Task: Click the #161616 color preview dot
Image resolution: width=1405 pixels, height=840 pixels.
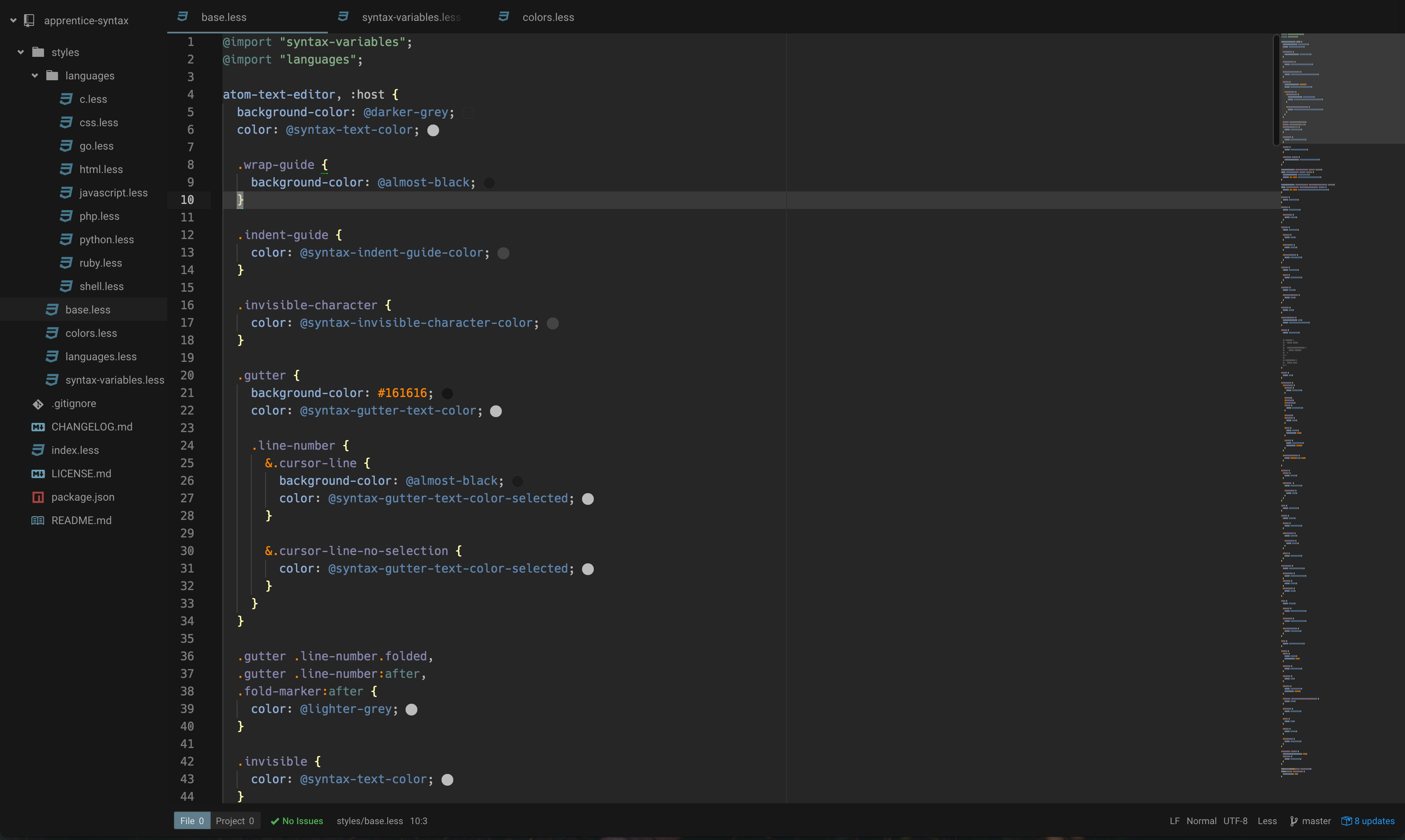Action: (x=447, y=393)
